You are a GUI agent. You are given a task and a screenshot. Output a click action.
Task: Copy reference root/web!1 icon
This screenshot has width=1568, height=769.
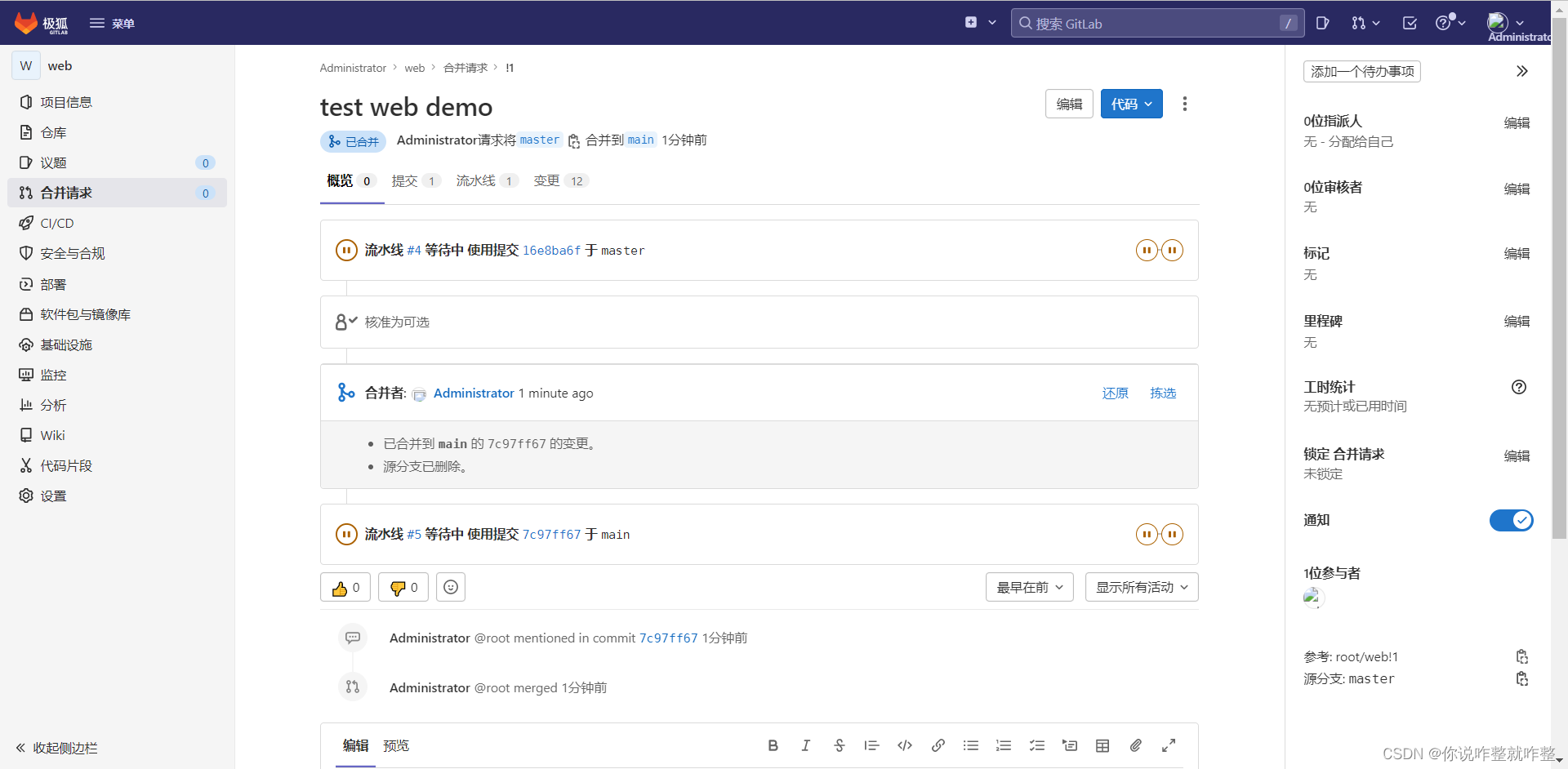point(1522,657)
